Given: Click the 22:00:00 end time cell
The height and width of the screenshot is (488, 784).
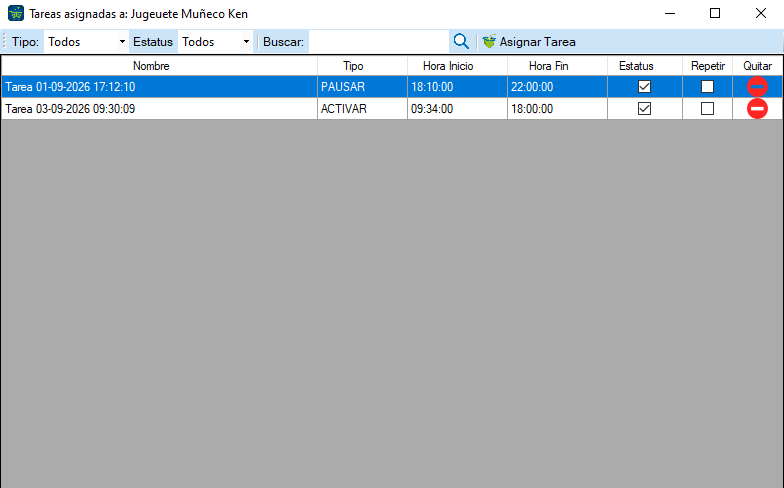Looking at the screenshot, I should click(x=557, y=86).
